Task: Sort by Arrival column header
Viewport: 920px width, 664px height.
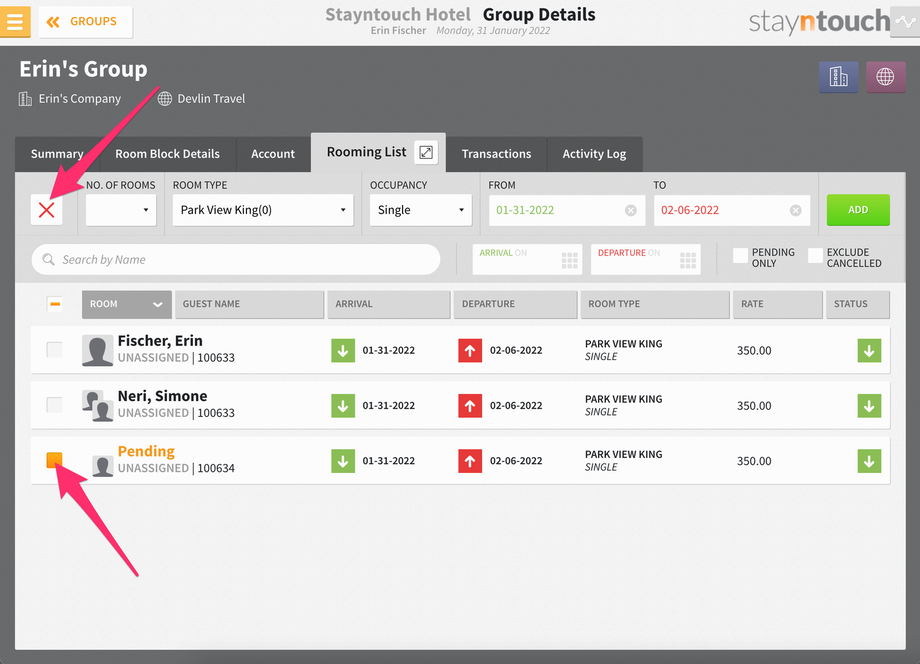Action: coord(389,304)
